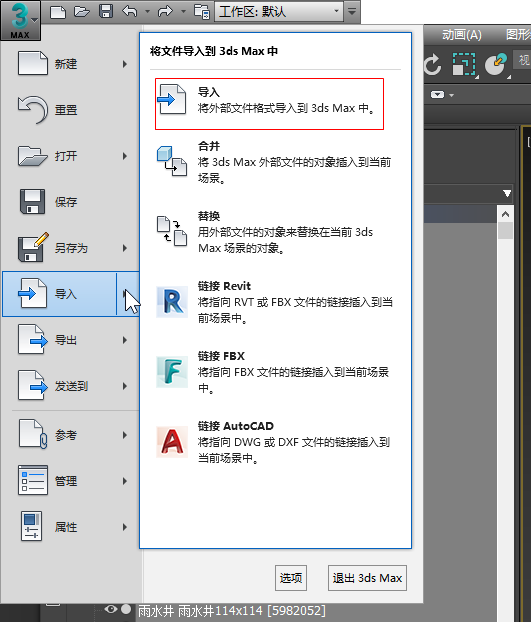
Task: Click the Open File folder icon in toolbar
Action: click(82, 12)
